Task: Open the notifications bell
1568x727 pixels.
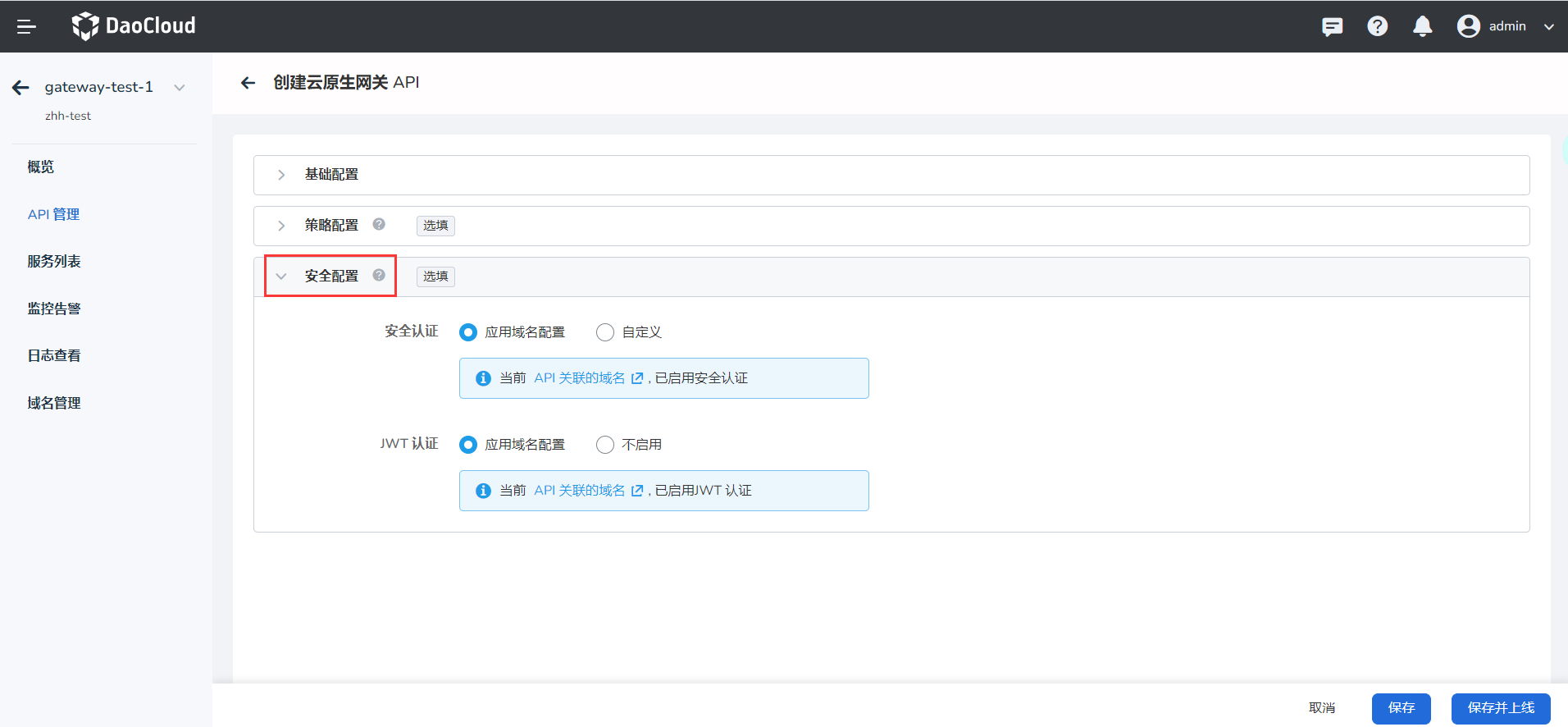Action: (x=1422, y=26)
